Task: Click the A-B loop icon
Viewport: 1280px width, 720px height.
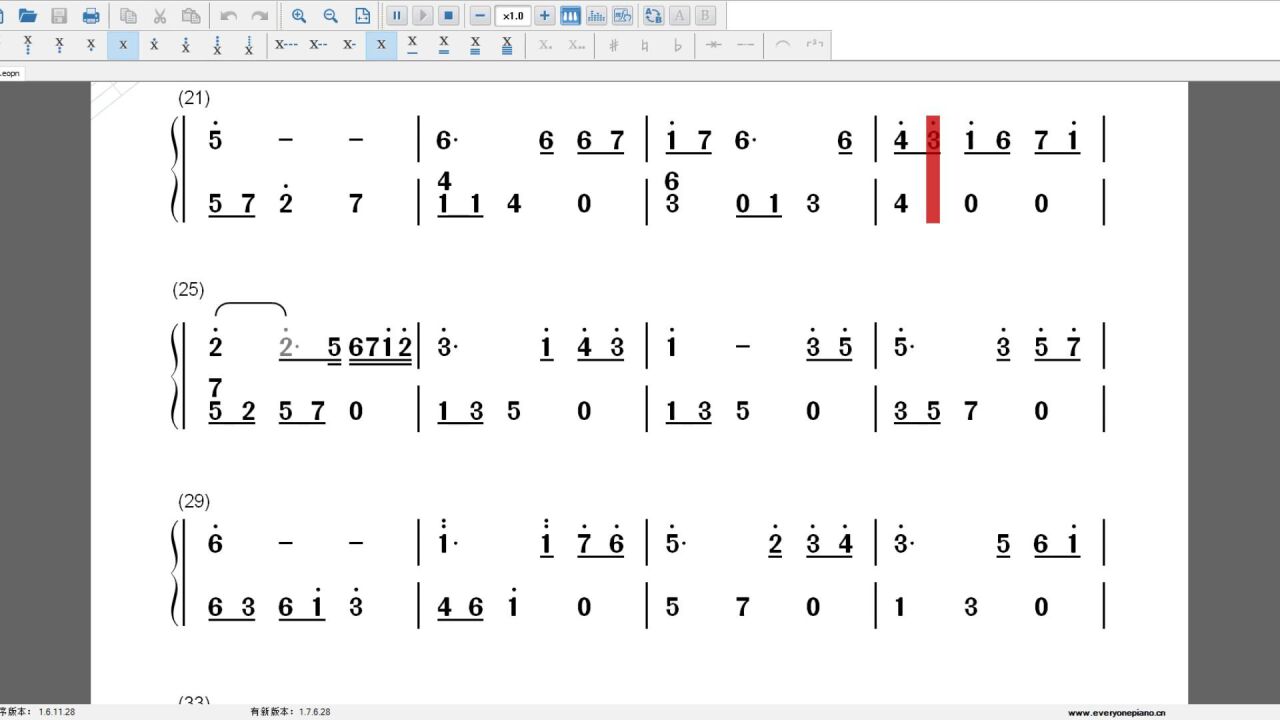Action: coord(654,15)
